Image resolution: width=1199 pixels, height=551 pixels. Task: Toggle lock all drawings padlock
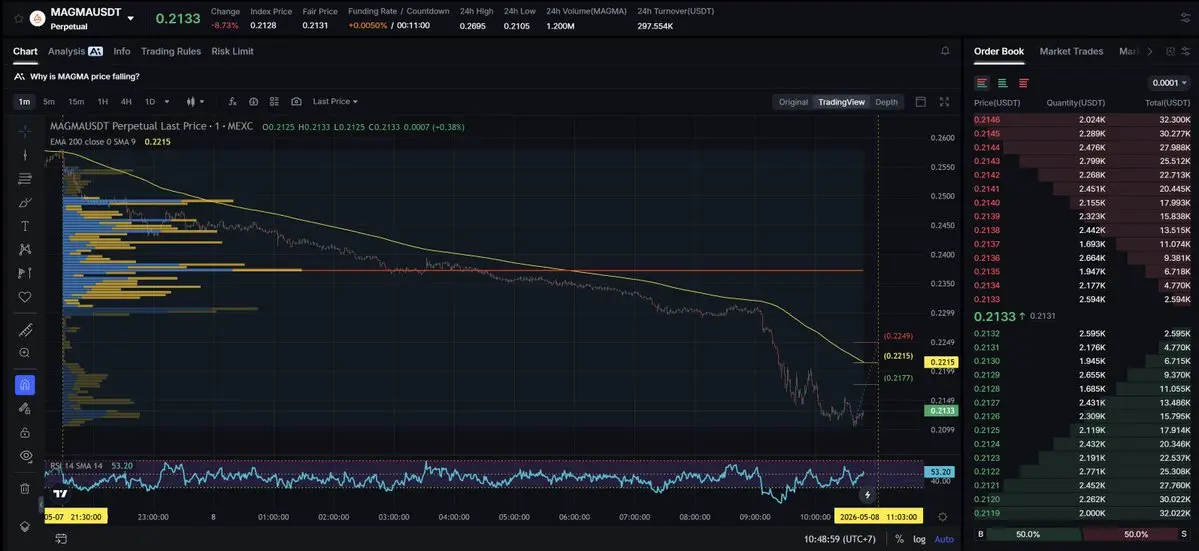24,433
